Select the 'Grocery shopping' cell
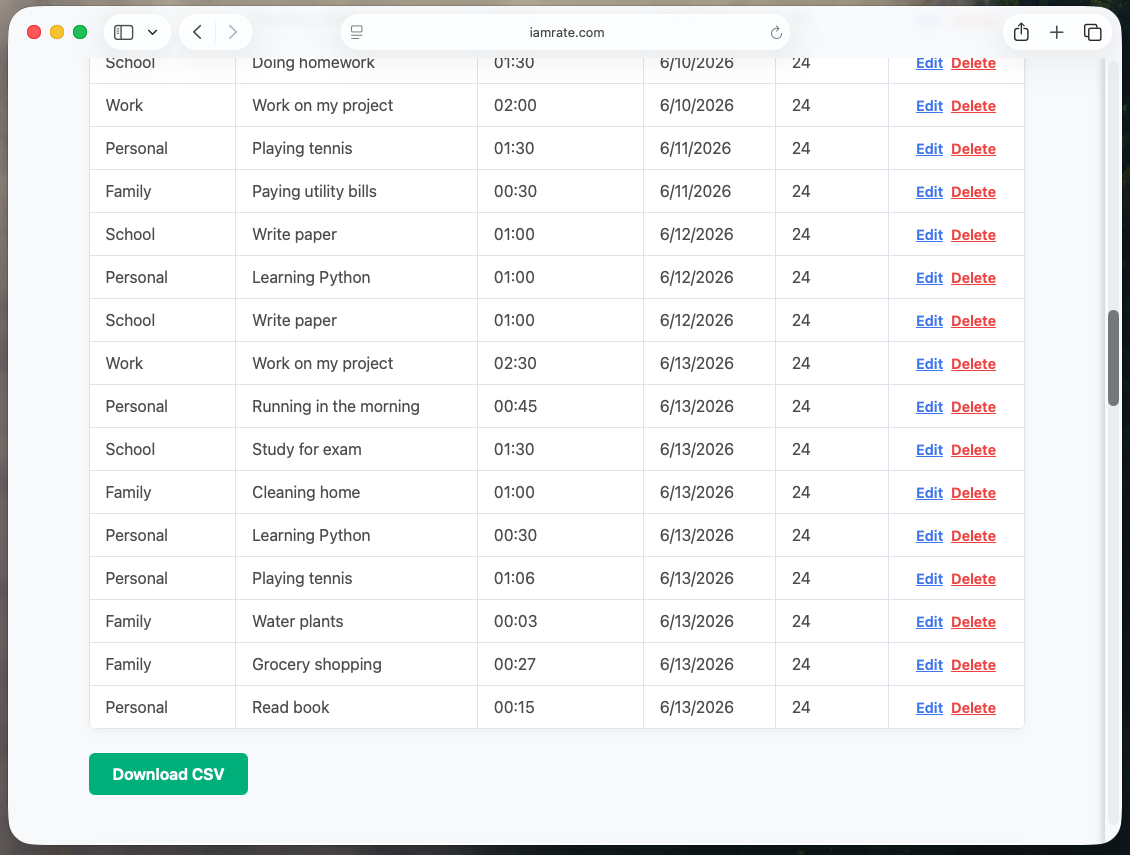1130x855 pixels. tap(357, 665)
